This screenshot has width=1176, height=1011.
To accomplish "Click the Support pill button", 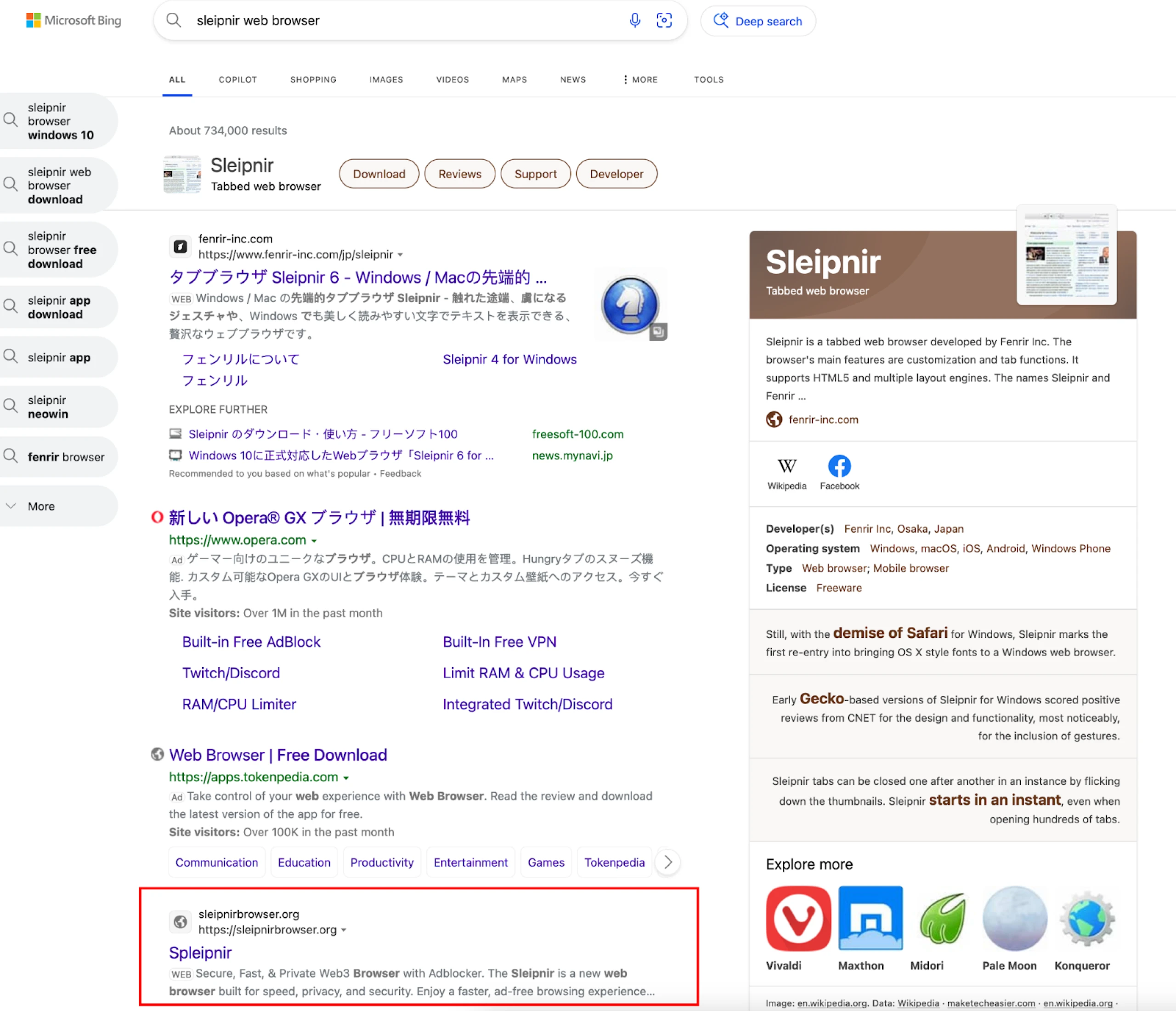I will click(x=535, y=174).
